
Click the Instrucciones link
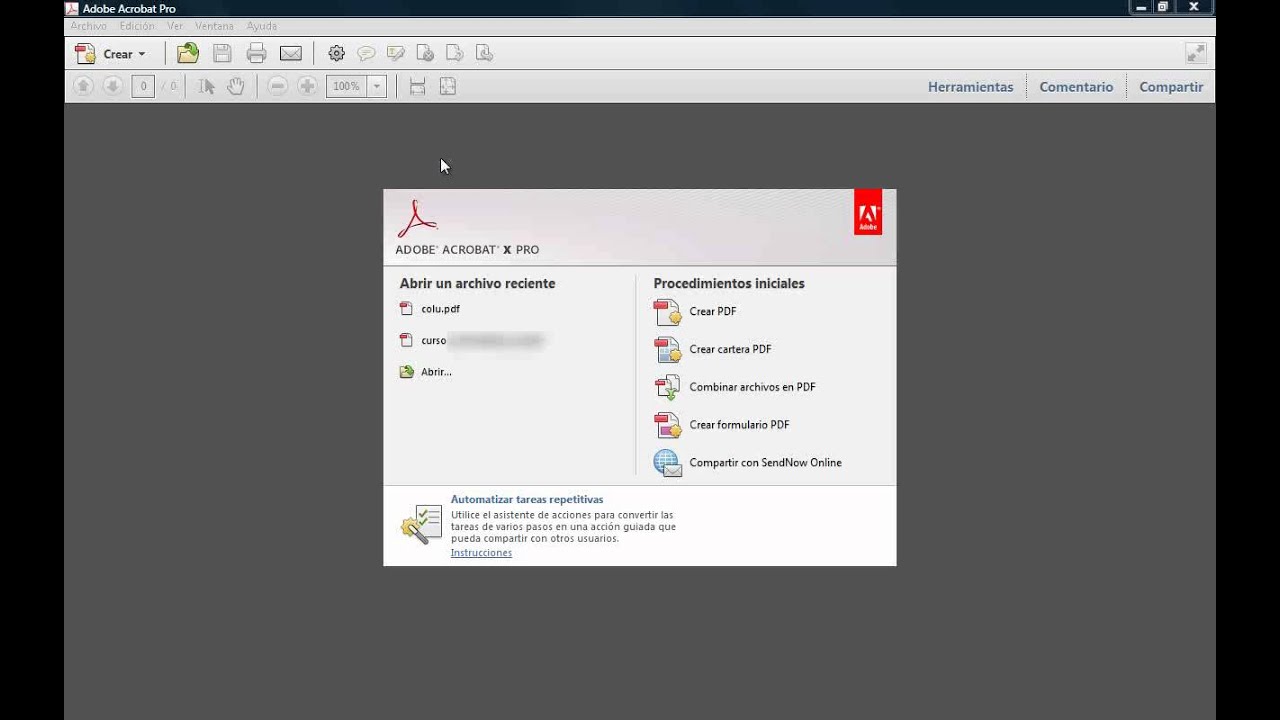pos(481,553)
